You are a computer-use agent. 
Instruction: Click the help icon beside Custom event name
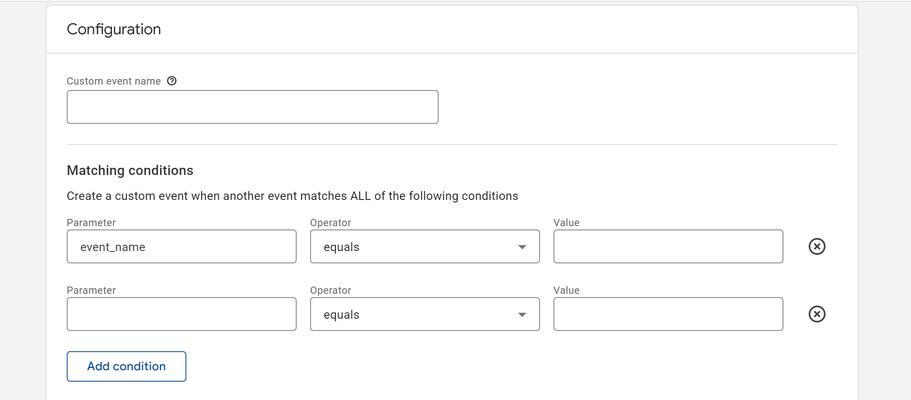coord(171,81)
